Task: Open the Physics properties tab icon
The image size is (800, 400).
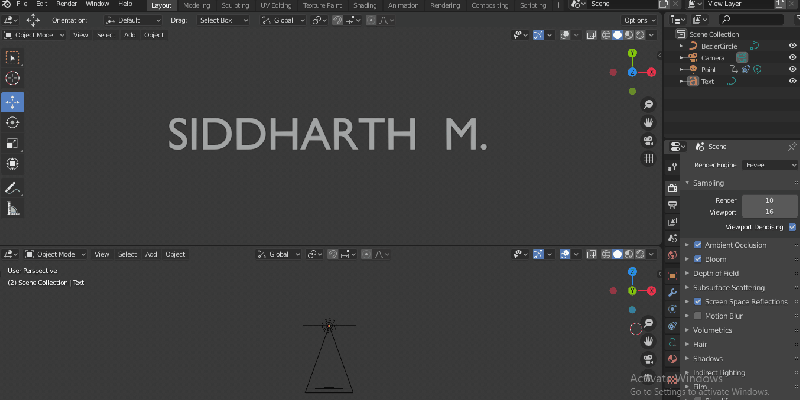Action: [672, 326]
